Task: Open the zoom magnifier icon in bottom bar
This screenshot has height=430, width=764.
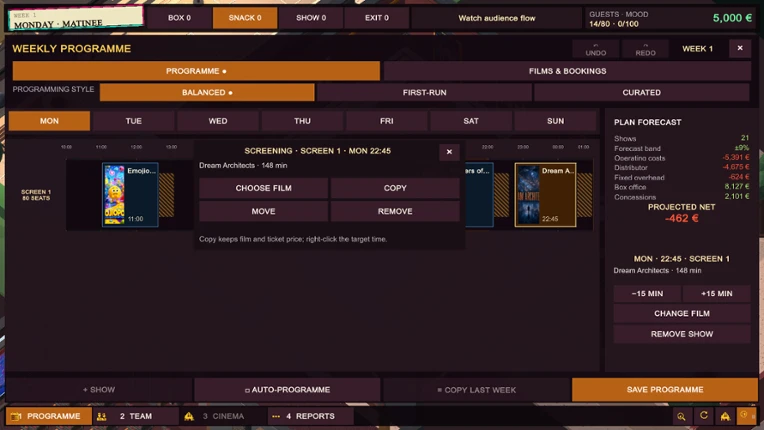Action: click(681, 416)
